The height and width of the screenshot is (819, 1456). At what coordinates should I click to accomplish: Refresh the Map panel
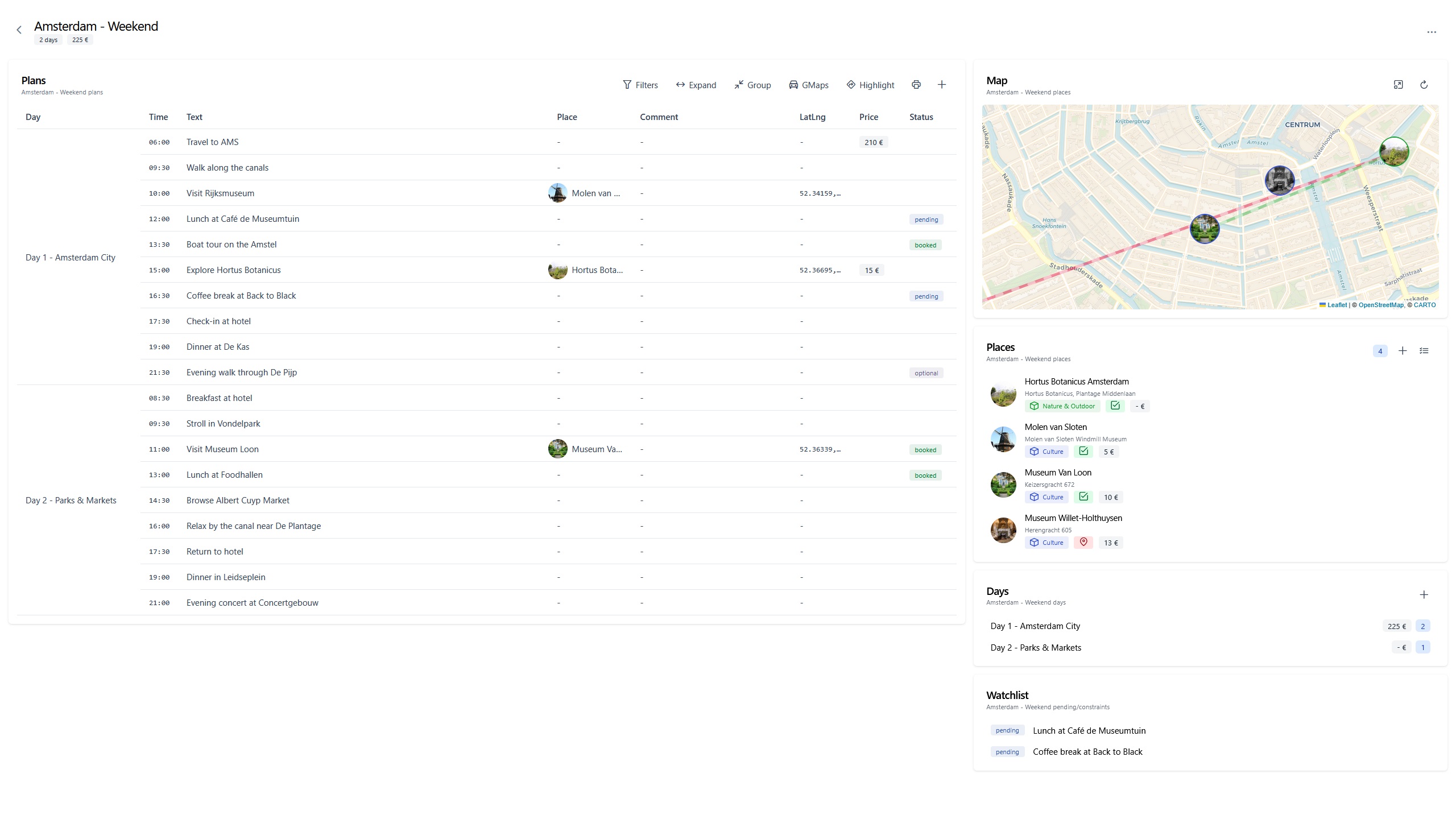click(1424, 84)
